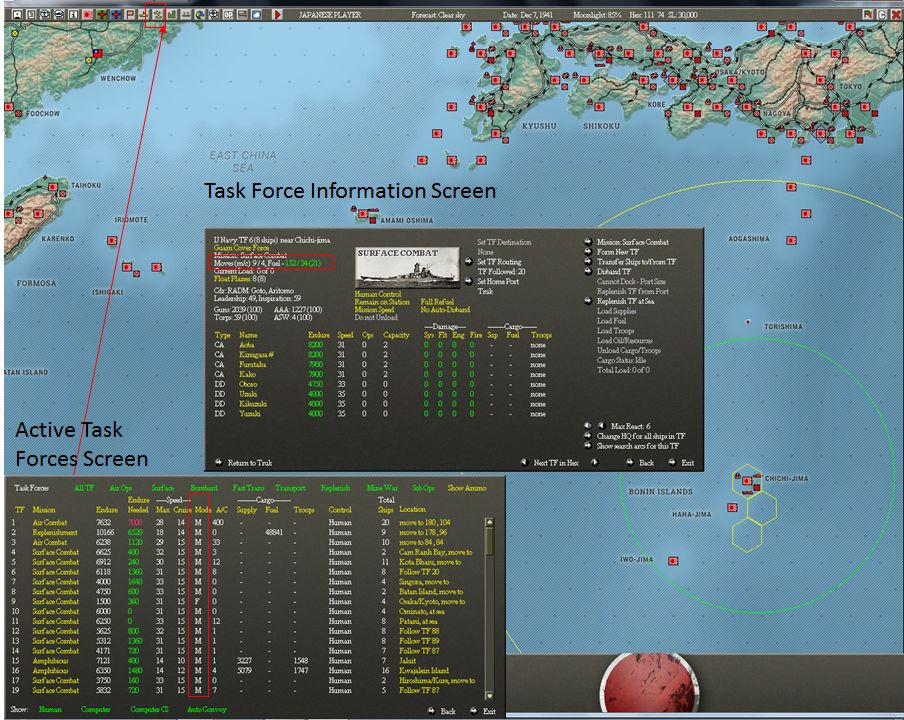Click the Task Forces list scroll-up arrow

tap(489, 523)
